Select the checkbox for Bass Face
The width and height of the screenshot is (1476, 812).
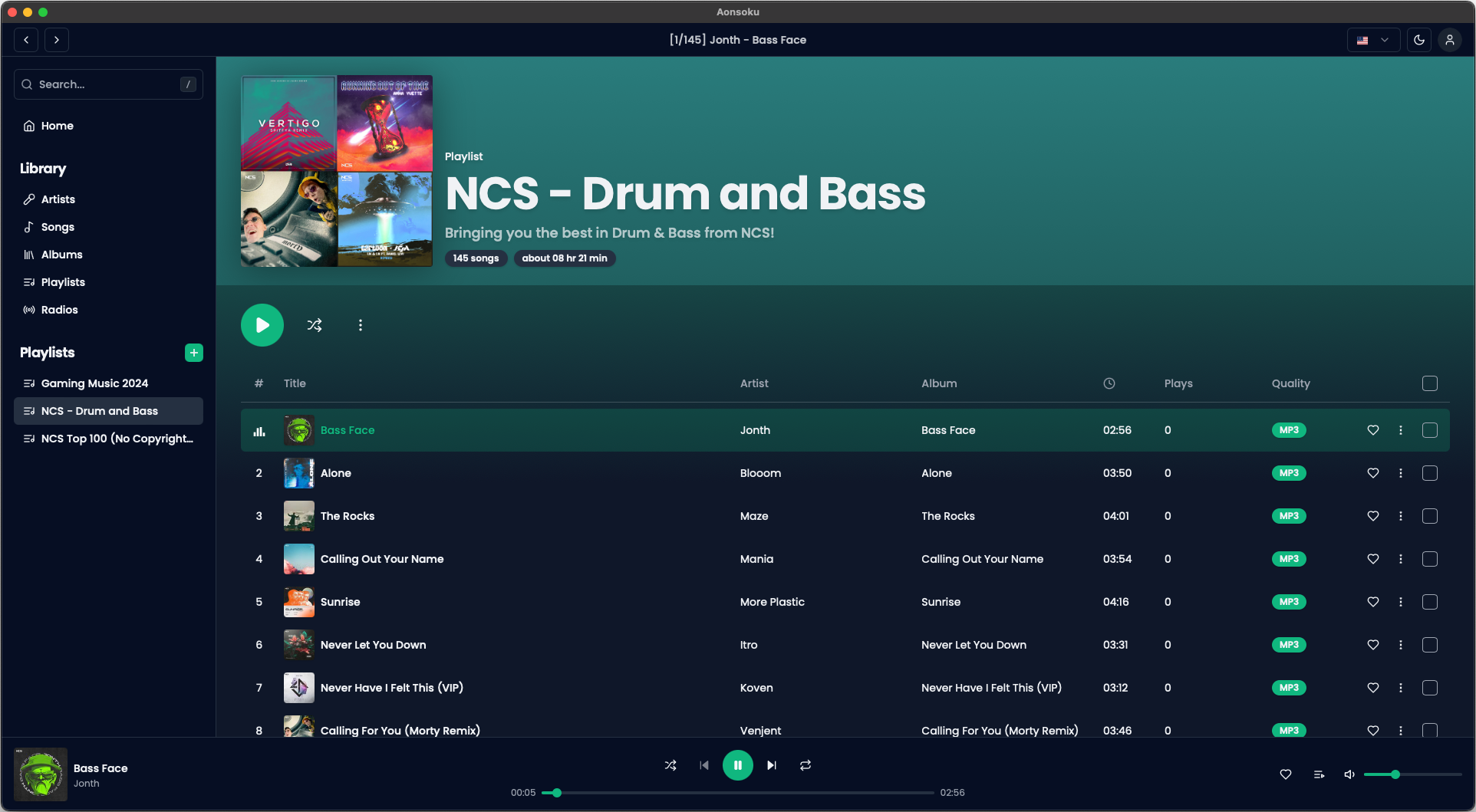pos(1430,430)
